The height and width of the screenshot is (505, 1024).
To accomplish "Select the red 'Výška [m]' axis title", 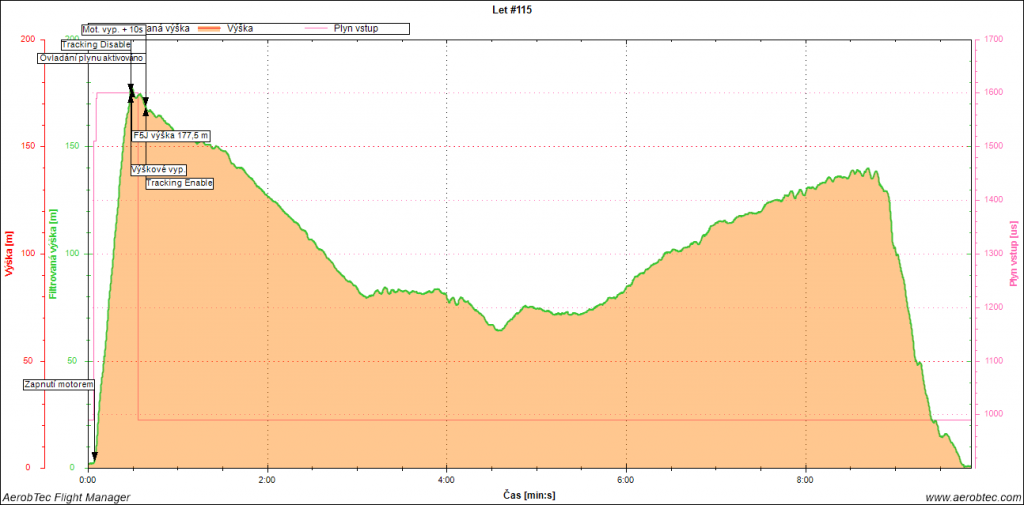I will click(x=9, y=254).
